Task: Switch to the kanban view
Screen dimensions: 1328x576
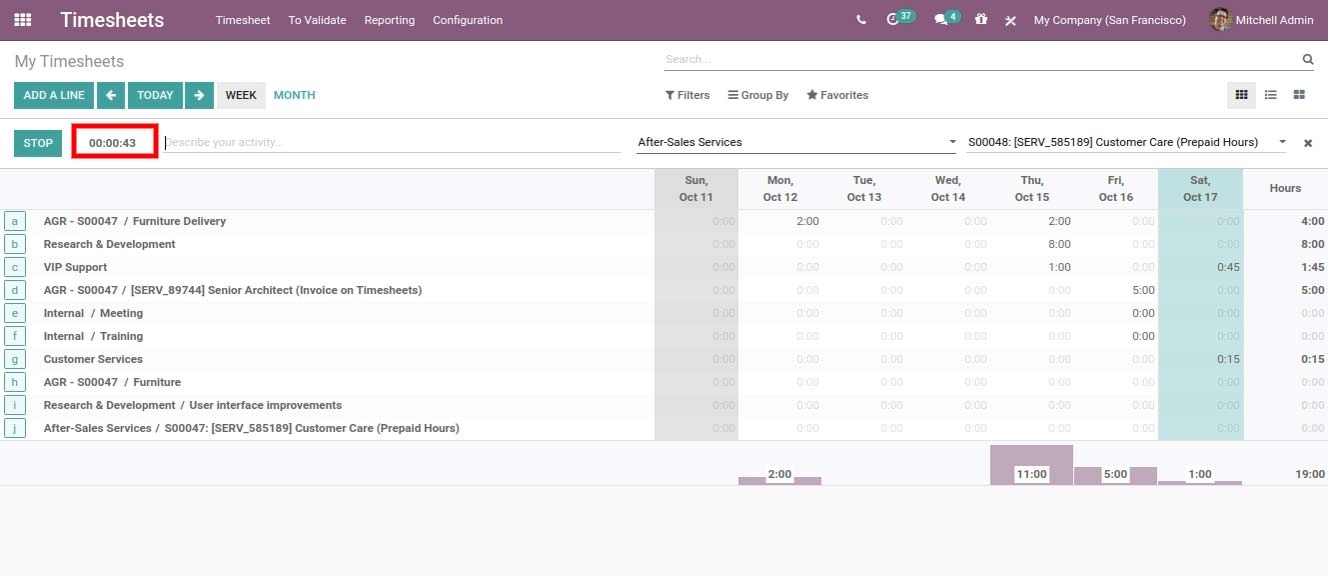Action: tap(1299, 95)
